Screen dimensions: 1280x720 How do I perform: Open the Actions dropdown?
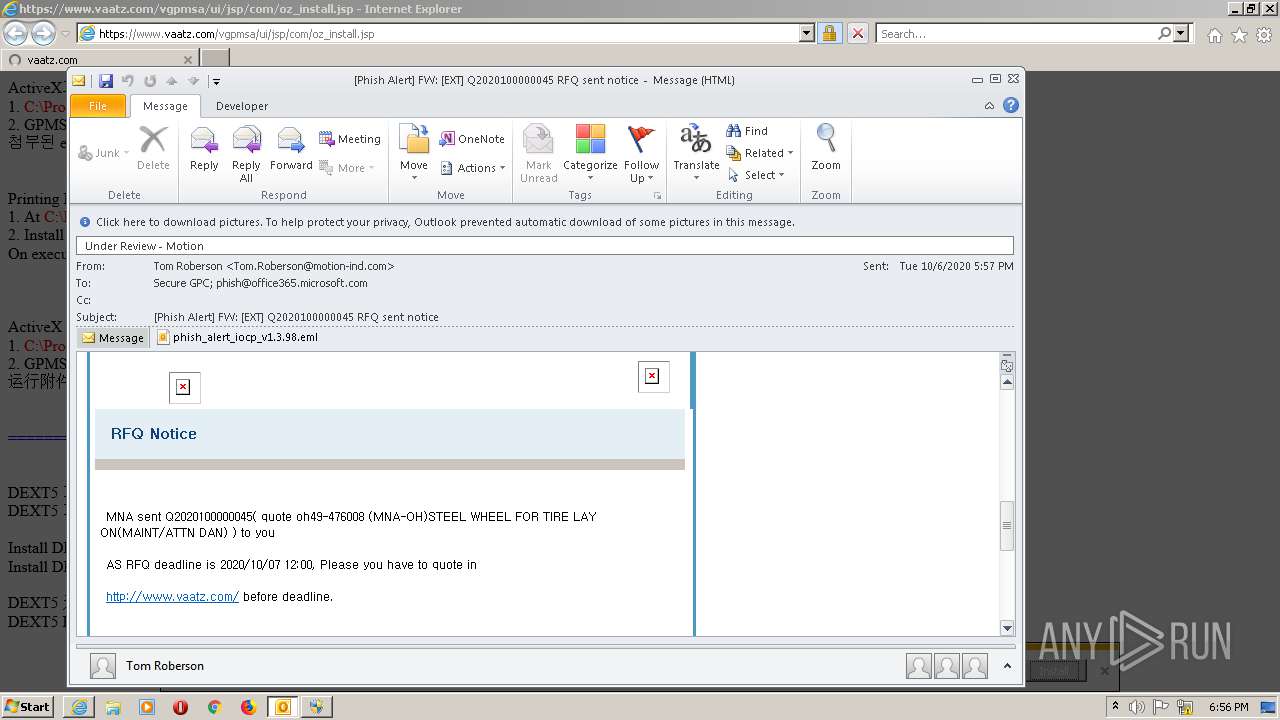click(473, 168)
